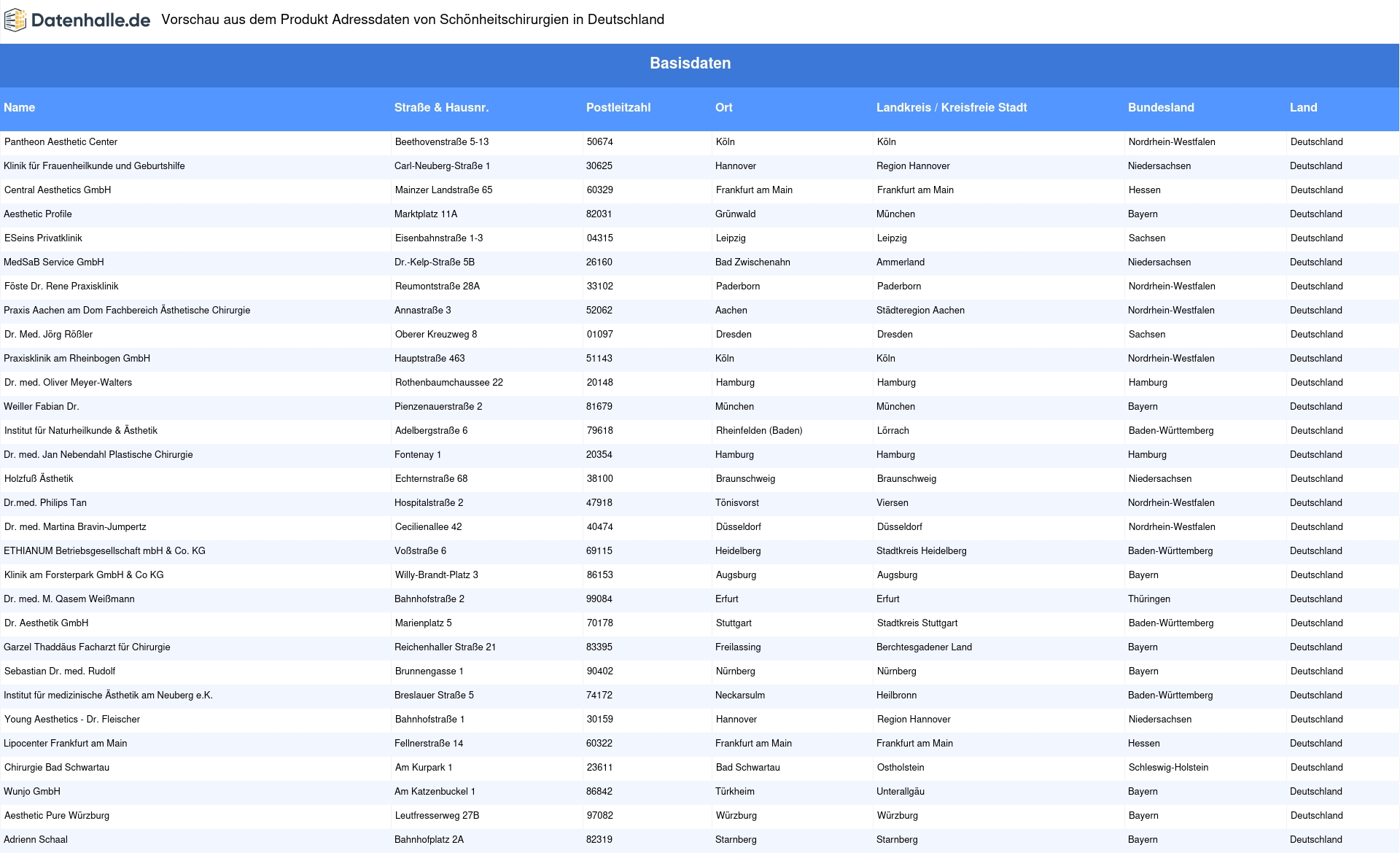The image size is (1400, 853).
Task: Click Ort cell Grünwald
Action: click(735, 214)
